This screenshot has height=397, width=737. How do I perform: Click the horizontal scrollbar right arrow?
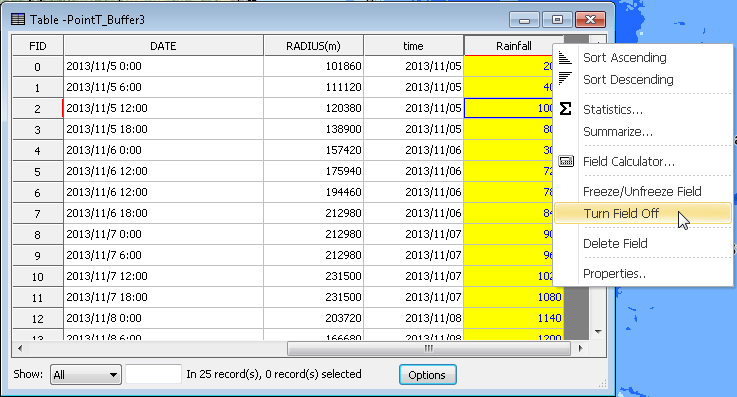[580, 348]
